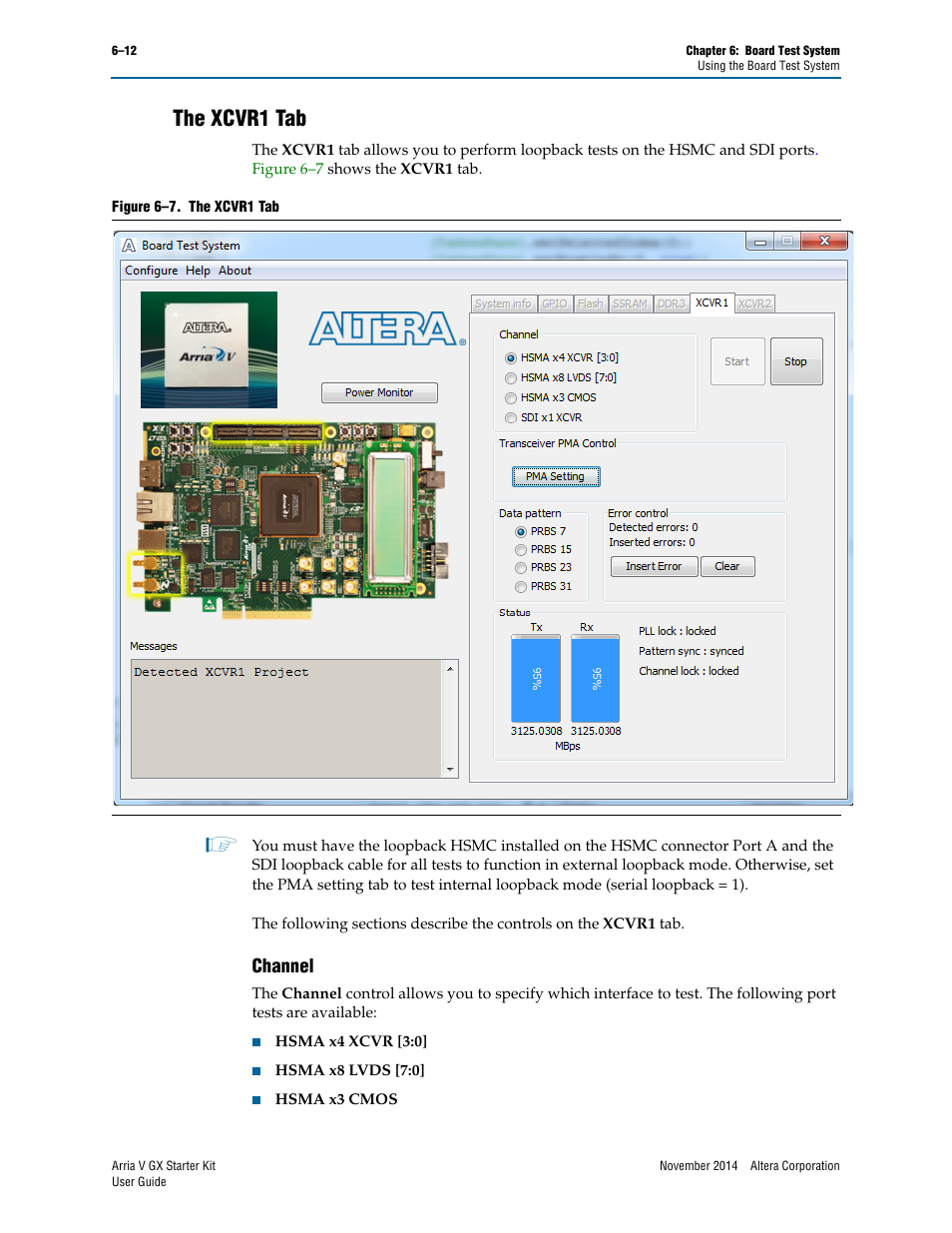Open the Configure menu
952x1233 pixels.
click(x=151, y=271)
